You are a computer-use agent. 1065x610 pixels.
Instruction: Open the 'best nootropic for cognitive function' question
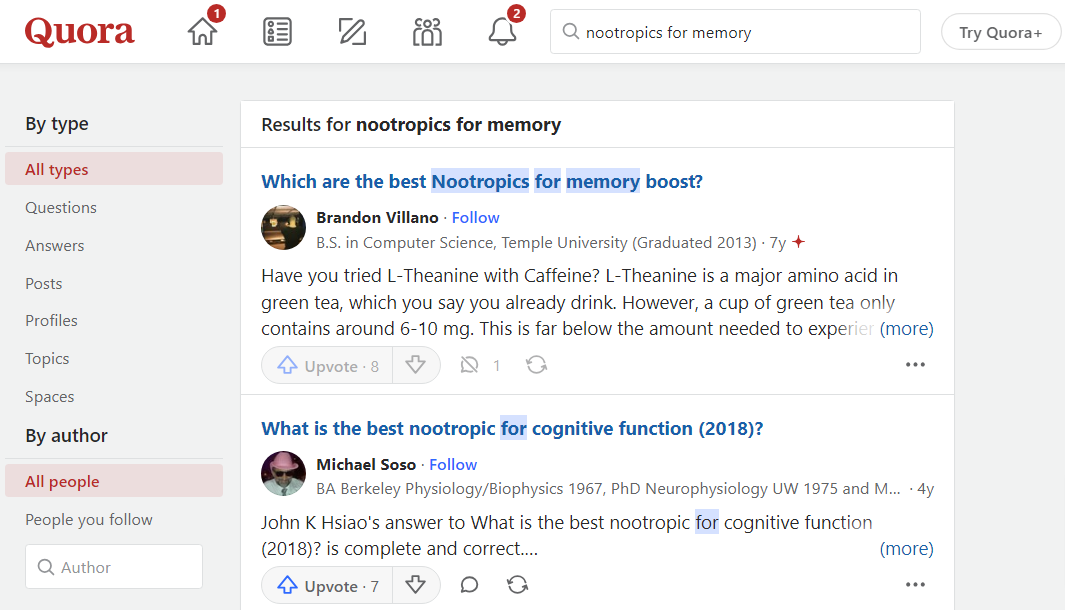512,429
